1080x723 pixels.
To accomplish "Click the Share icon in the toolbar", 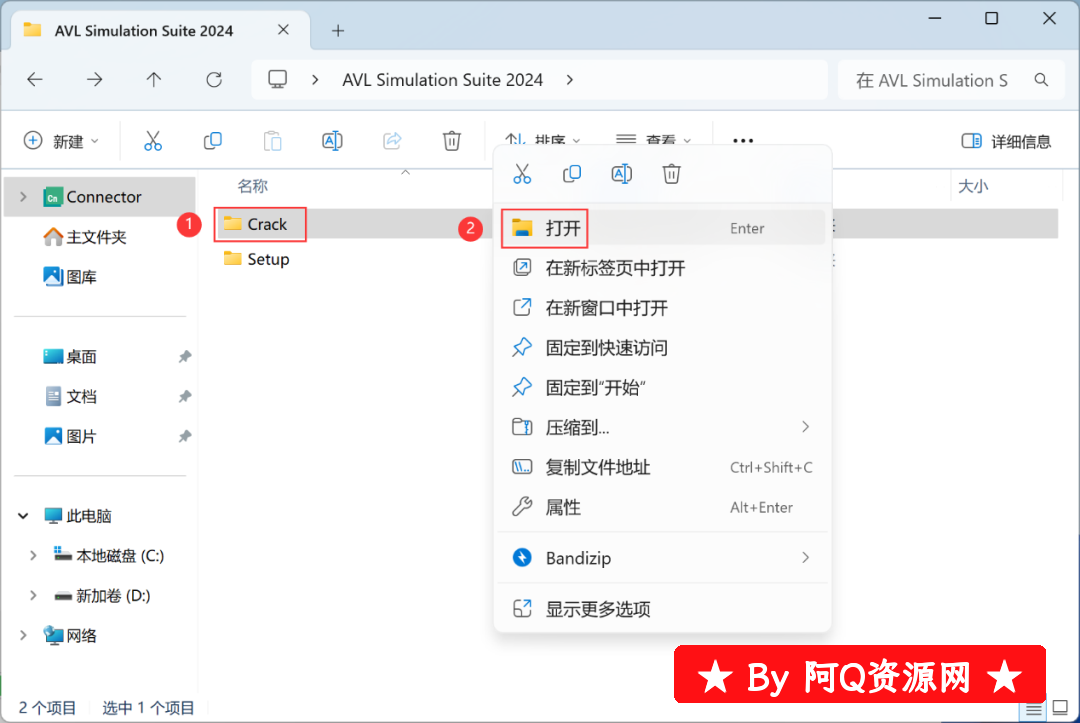I will coord(392,141).
